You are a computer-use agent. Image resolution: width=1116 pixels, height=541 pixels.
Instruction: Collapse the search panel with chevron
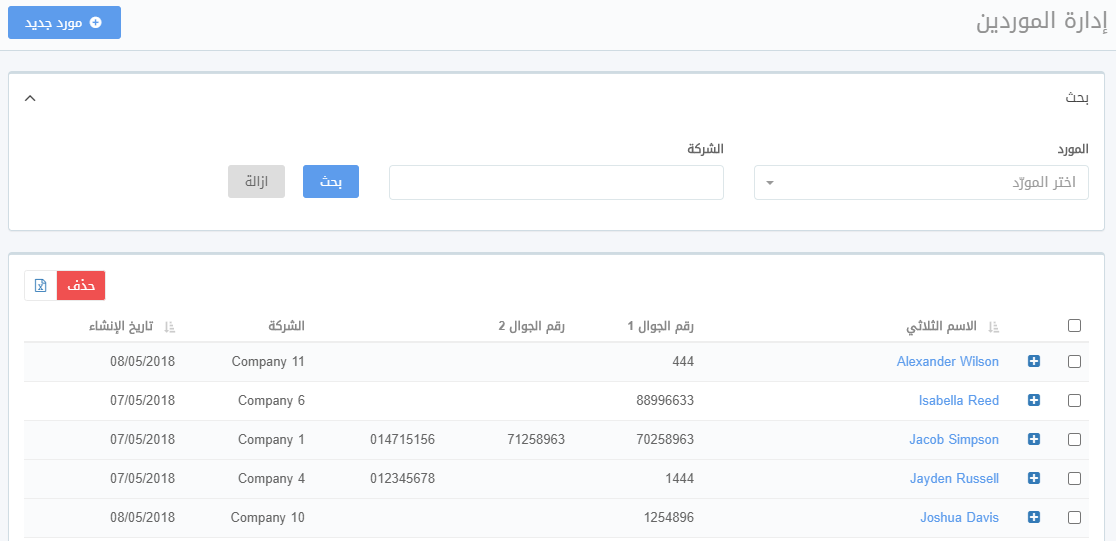pos(30,98)
